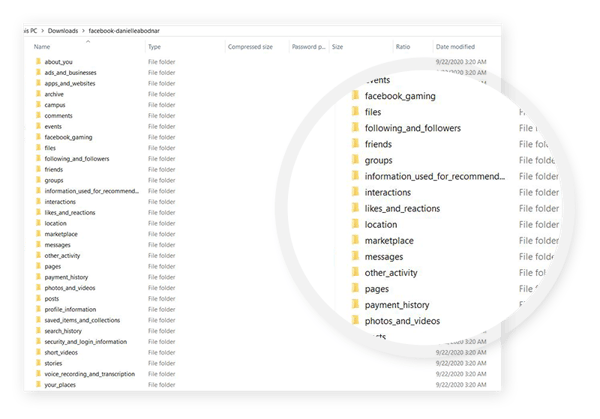
Task: Click interactions folder icon in magnified view
Action: pyautogui.click(x=355, y=192)
